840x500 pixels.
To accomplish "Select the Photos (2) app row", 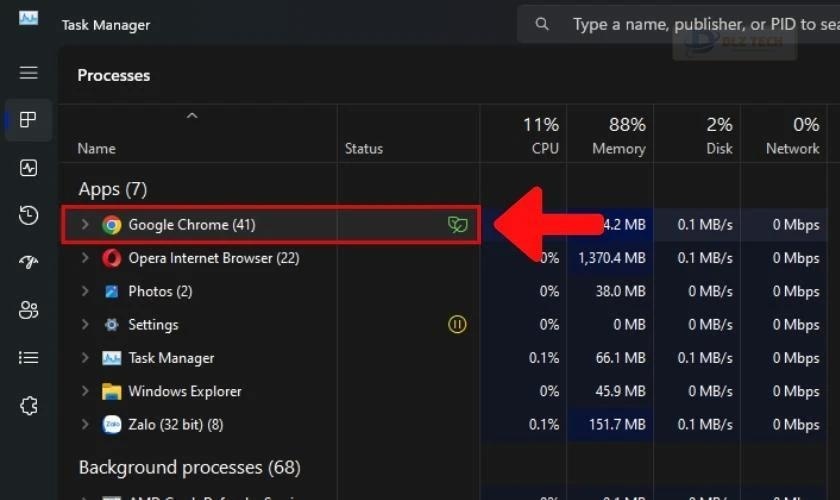I will point(443,292).
